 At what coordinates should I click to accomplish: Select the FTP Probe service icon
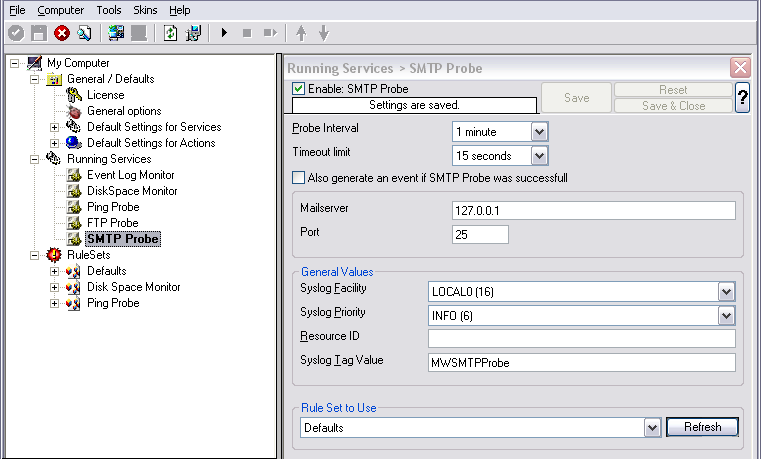point(74,223)
